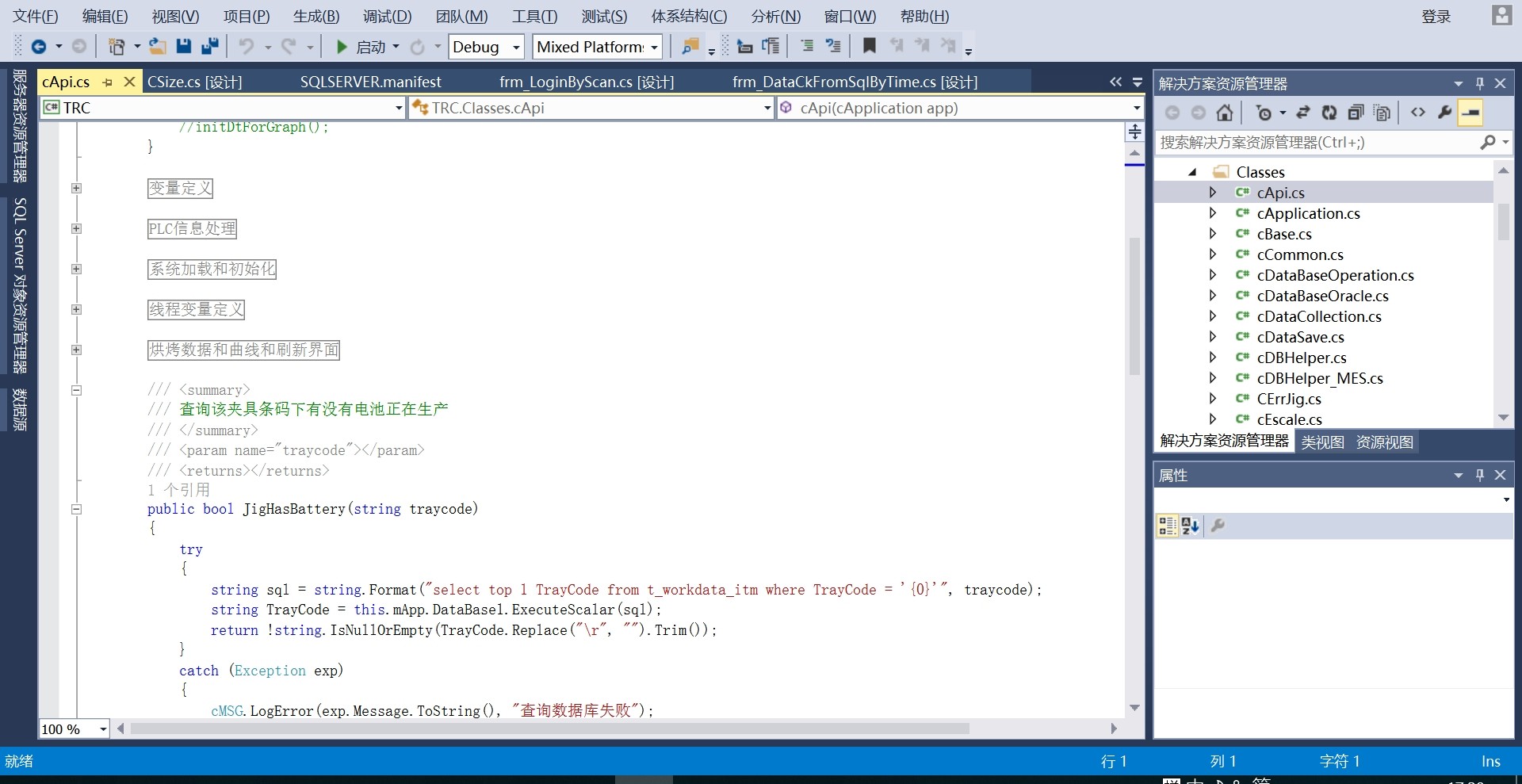Image resolution: width=1522 pixels, height=784 pixels.
Task: Click the Solution Explorer search box
Action: point(1316,143)
